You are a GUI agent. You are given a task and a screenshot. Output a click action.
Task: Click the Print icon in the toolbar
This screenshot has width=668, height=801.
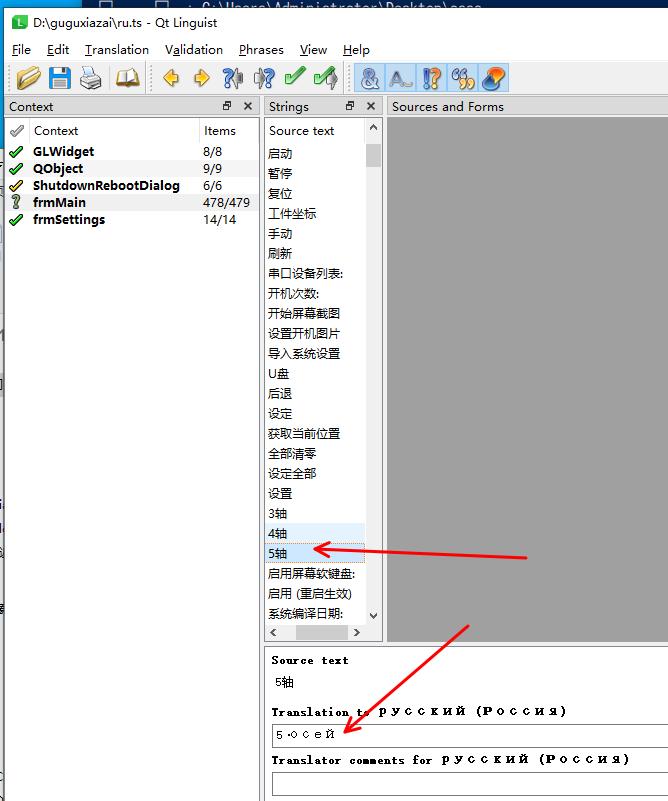(91, 78)
